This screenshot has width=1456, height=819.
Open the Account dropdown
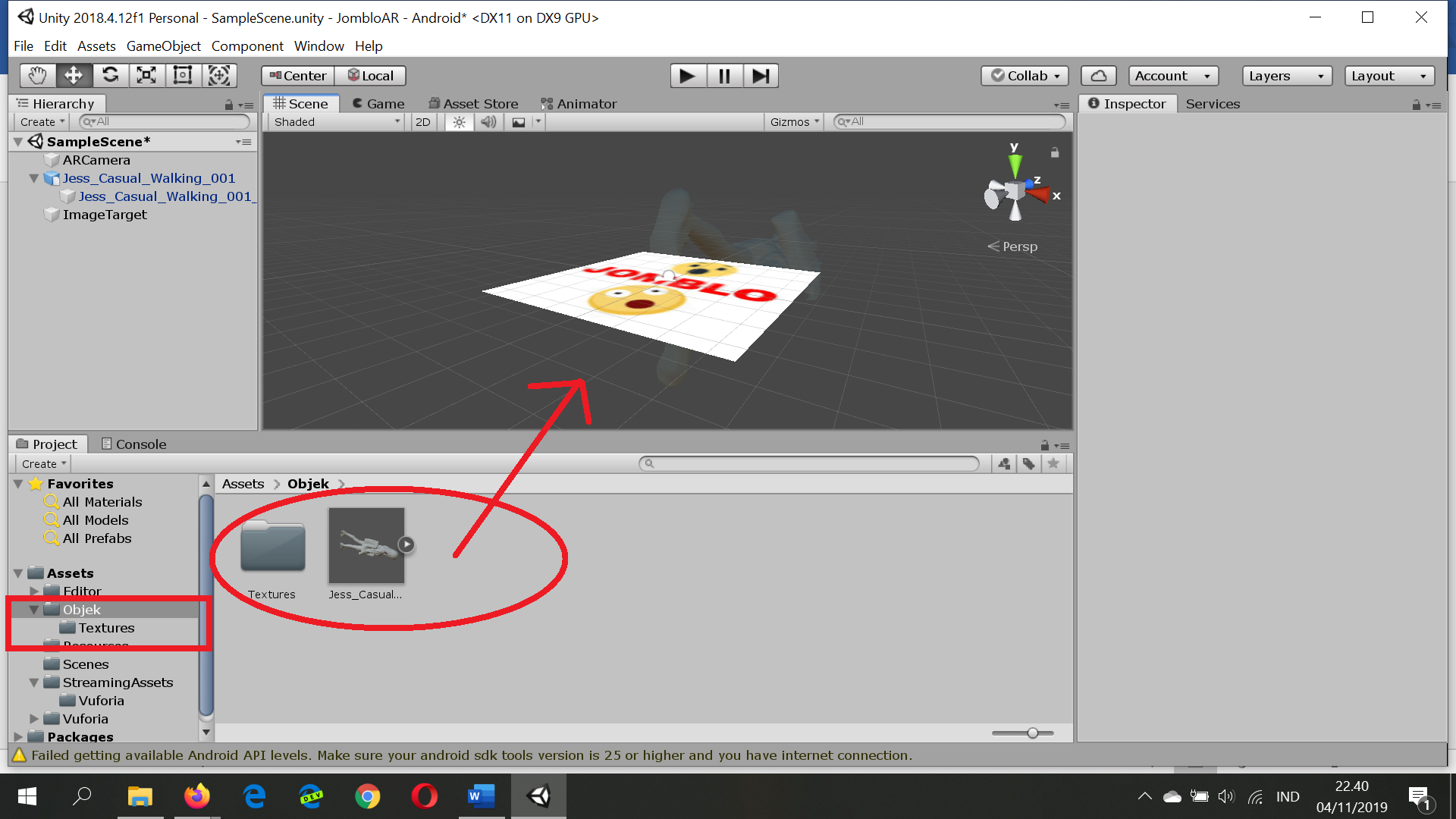click(1173, 76)
